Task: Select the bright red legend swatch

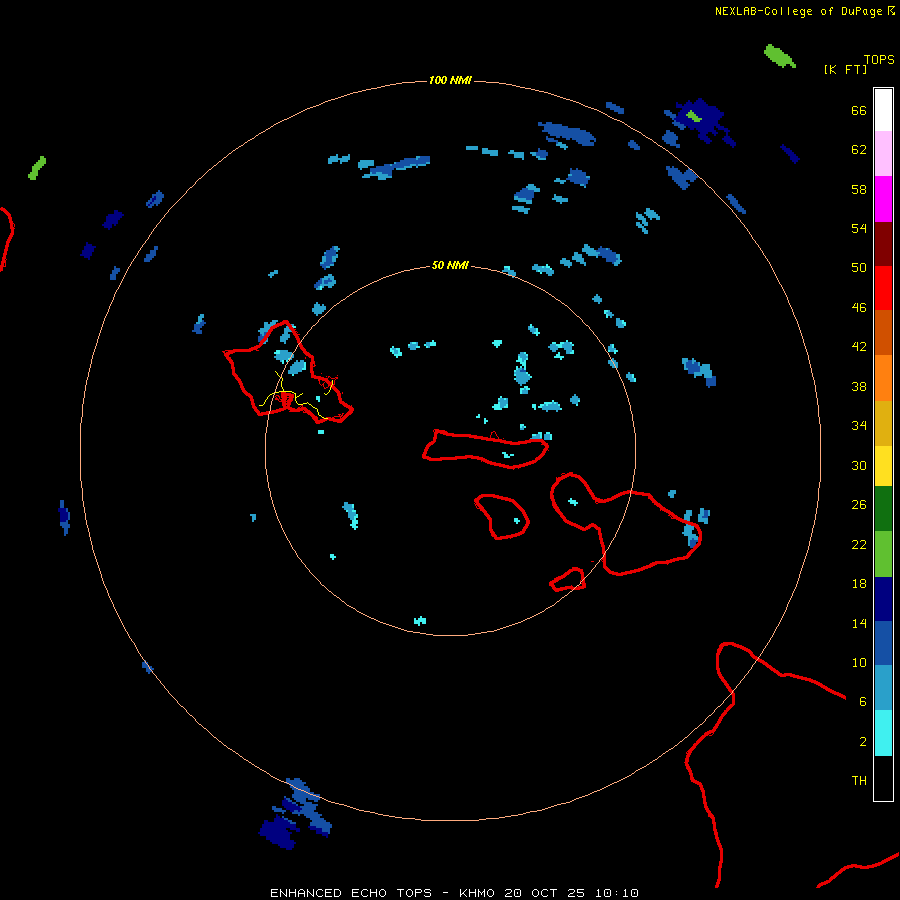Action: coord(883,288)
